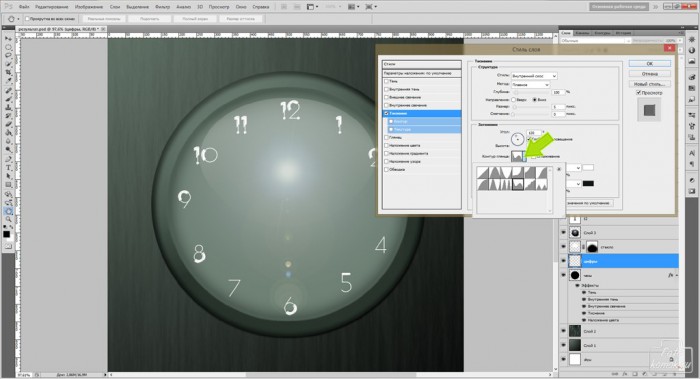Select the Clone Stamp tool
Image resolution: width=700 pixels, height=379 pixels.
[x=8, y=108]
